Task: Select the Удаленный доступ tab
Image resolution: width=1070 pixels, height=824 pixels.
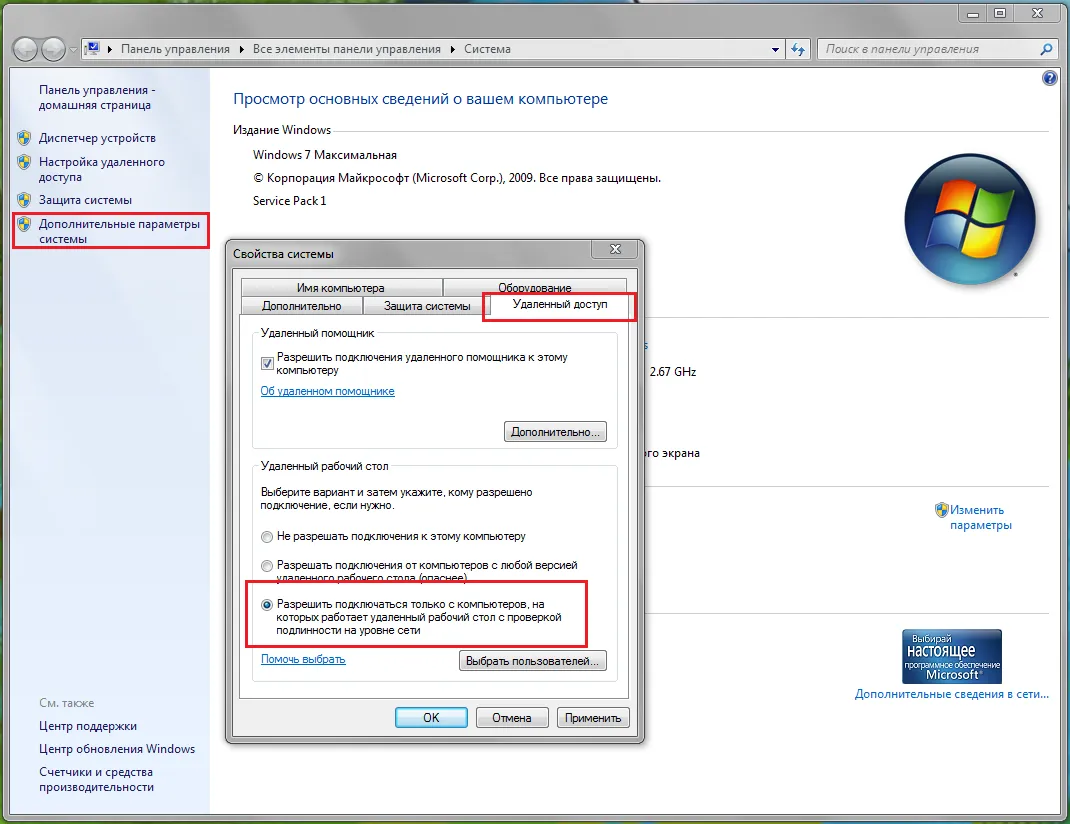Action: click(560, 304)
